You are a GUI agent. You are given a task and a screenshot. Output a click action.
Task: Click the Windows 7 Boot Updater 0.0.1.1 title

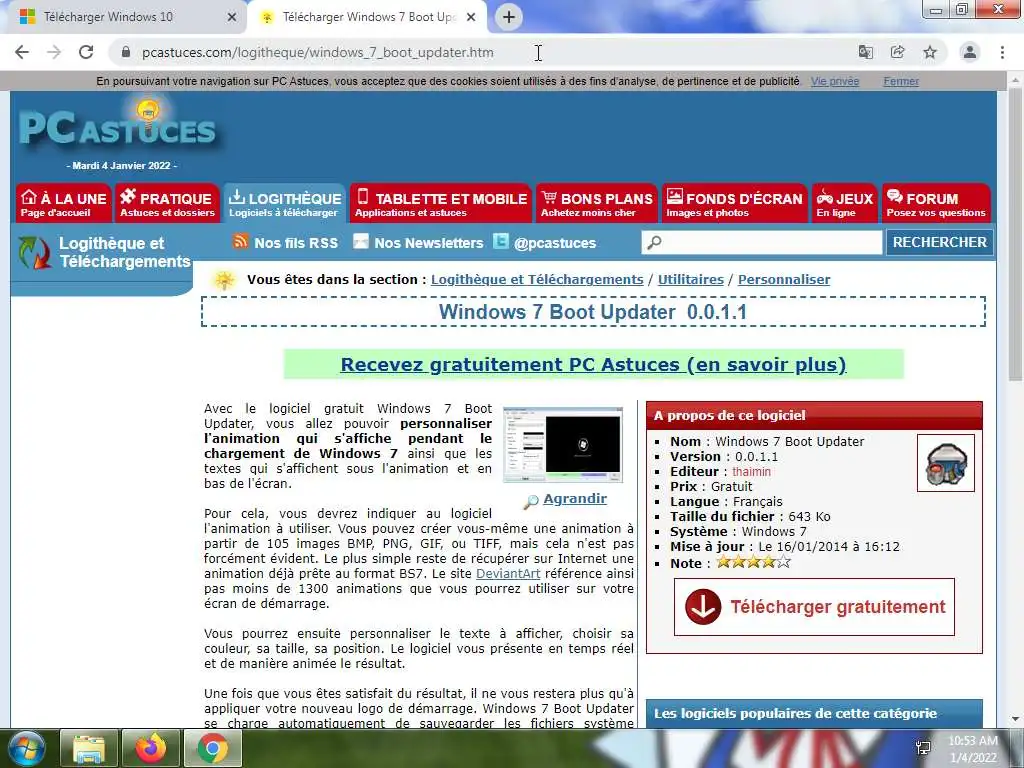tap(593, 312)
